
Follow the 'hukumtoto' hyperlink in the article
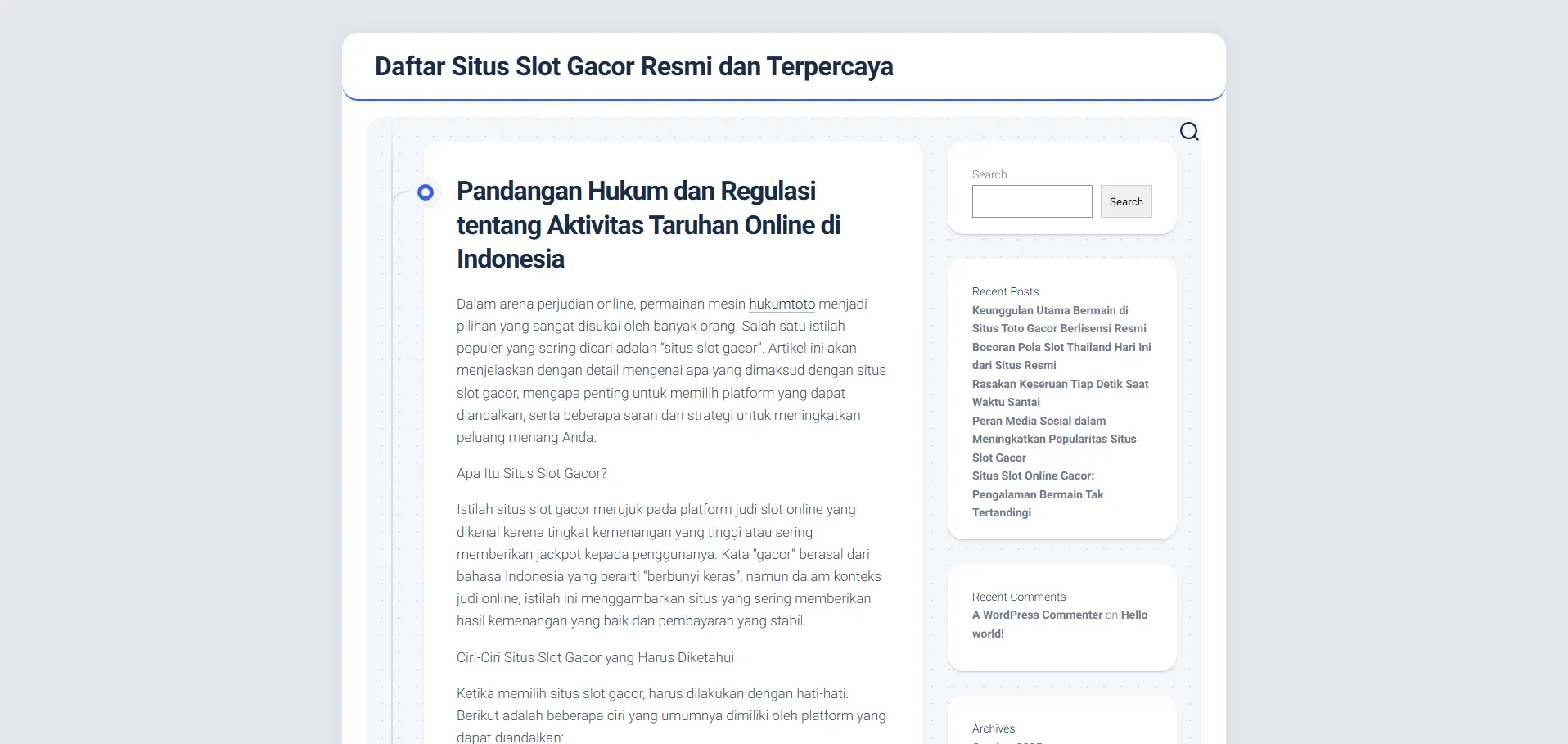(782, 304)
